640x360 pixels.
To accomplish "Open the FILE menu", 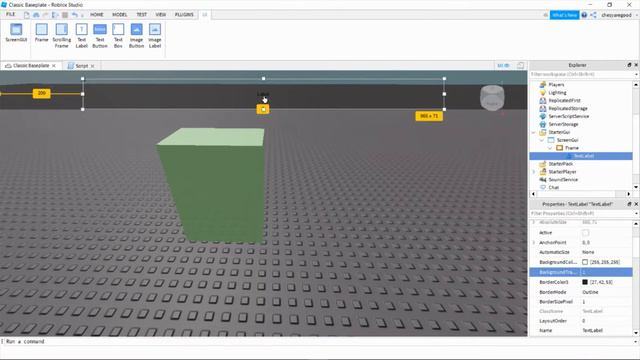I will (10, 15).
